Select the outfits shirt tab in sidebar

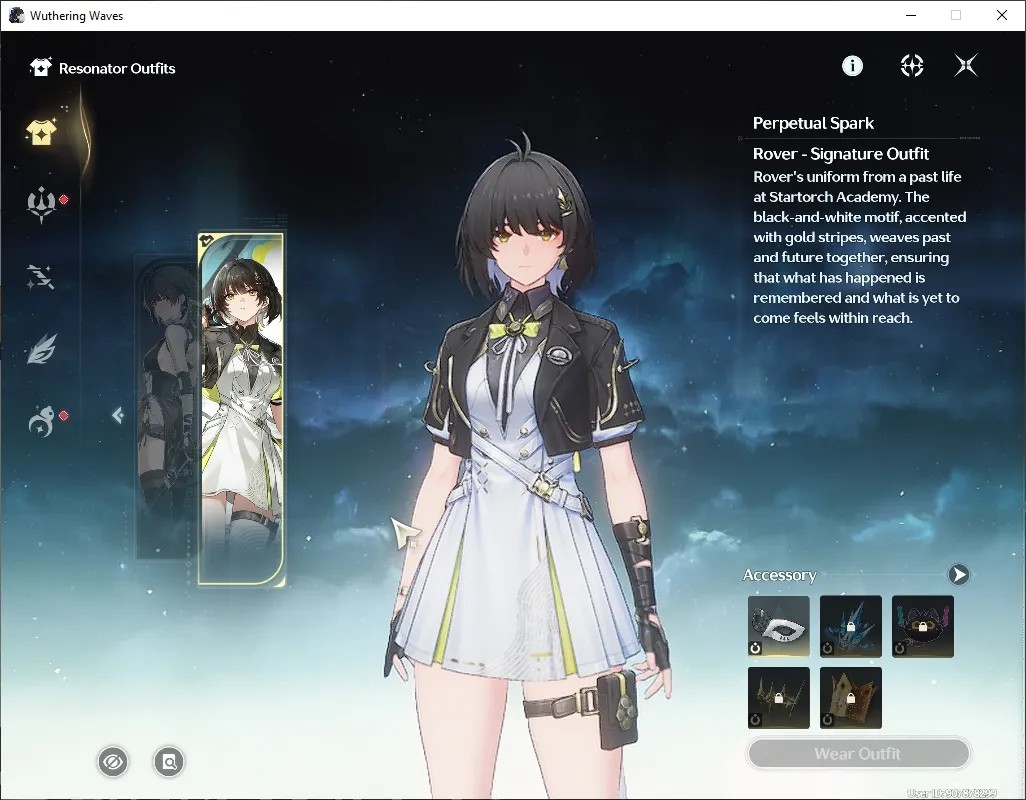41,132
